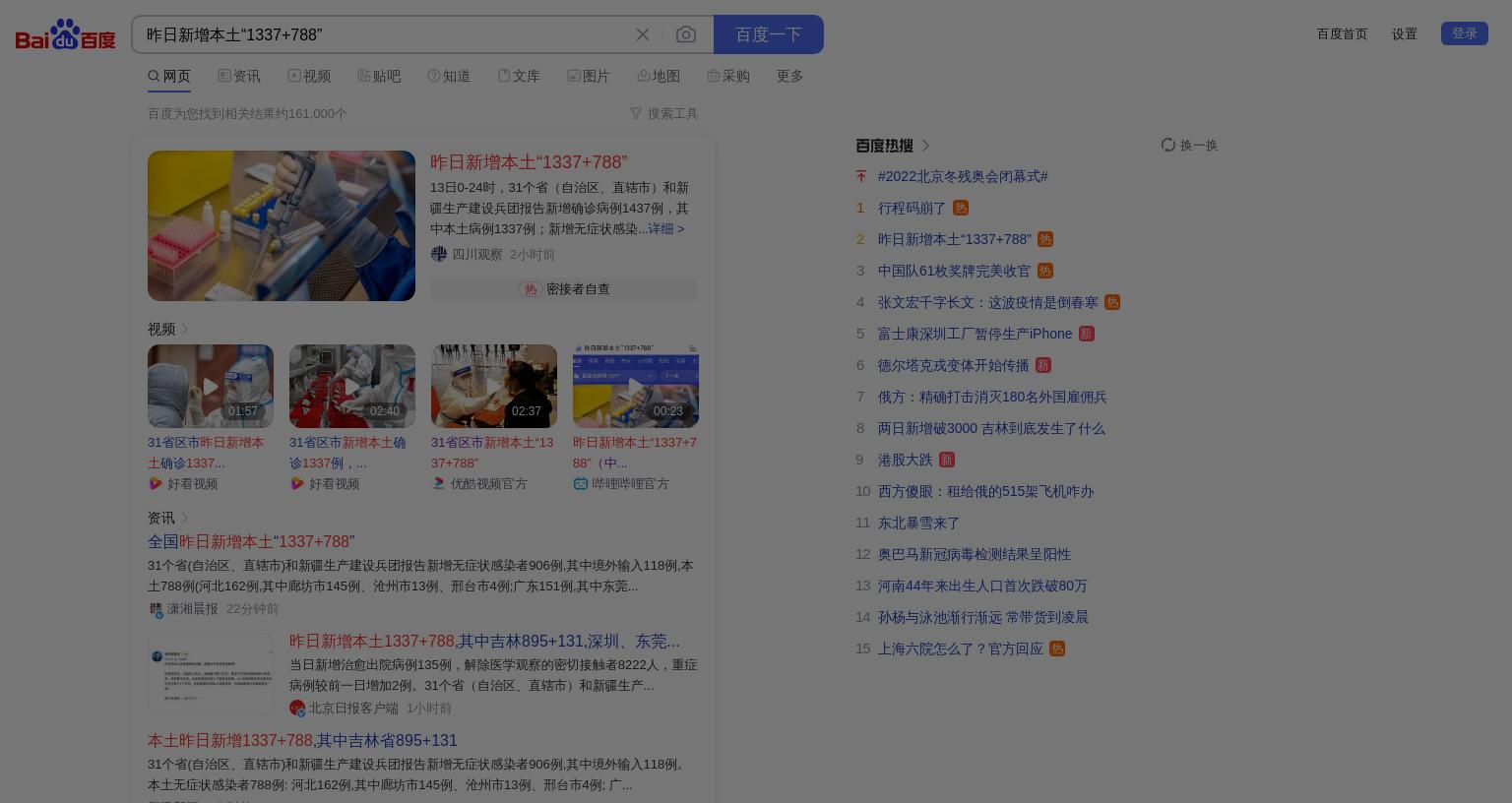Image resolution: width=1512 pixels, height=803 pixels.
Task: Play the 02:40 video thumbnail
Action: click(352, 386)
